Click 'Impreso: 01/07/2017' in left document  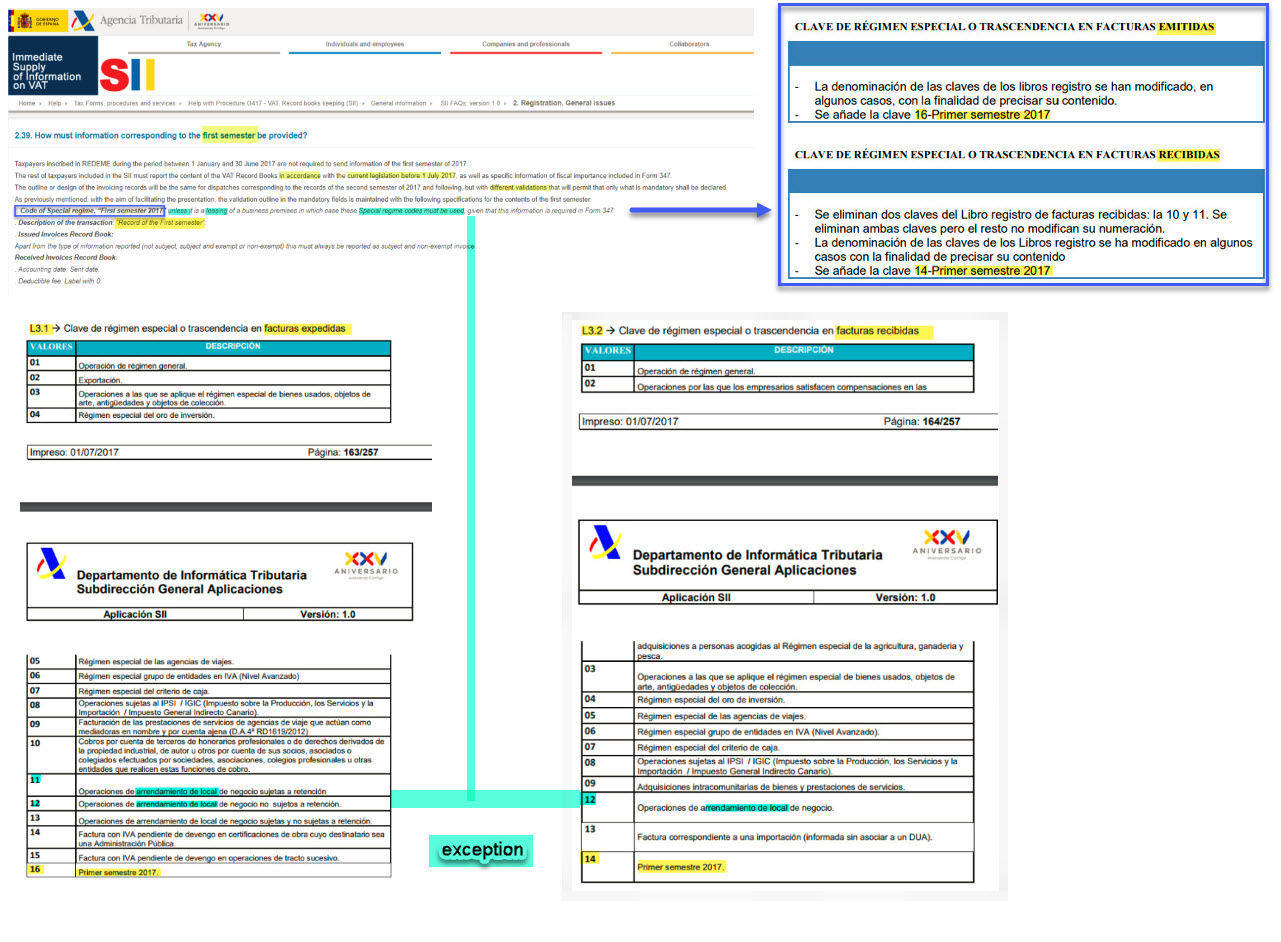coord(75,452)
